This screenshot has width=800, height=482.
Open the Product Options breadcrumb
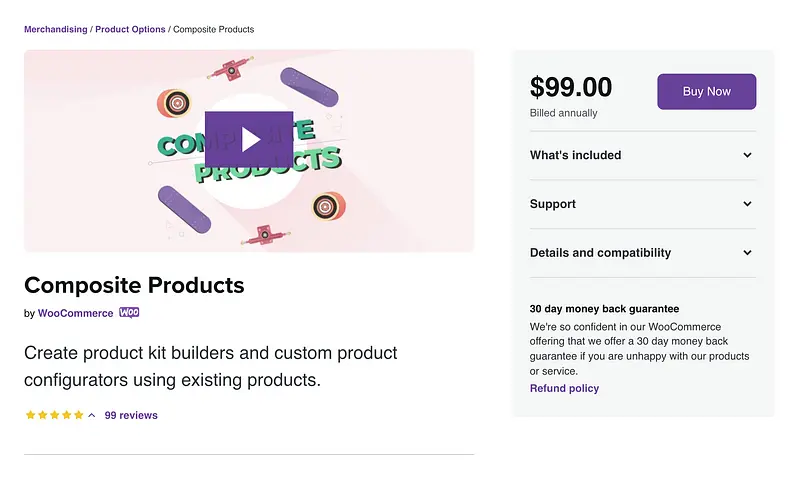click(x=130, y=30)
